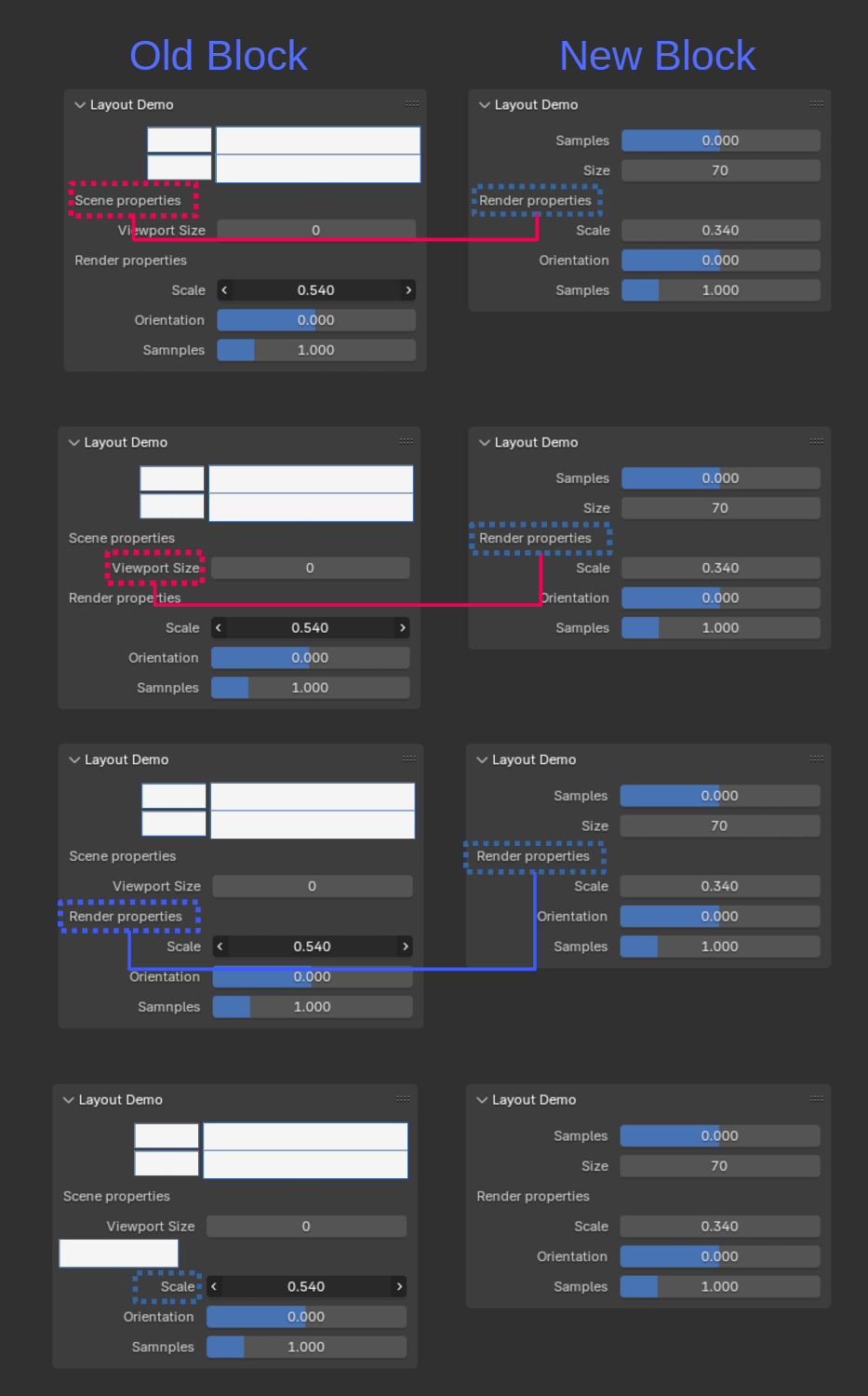Image resolution: width=868 pixels, height=1396 pixels.
Task: Decrease Scale with left arrow in second Old Block panel
Action: 219,628
